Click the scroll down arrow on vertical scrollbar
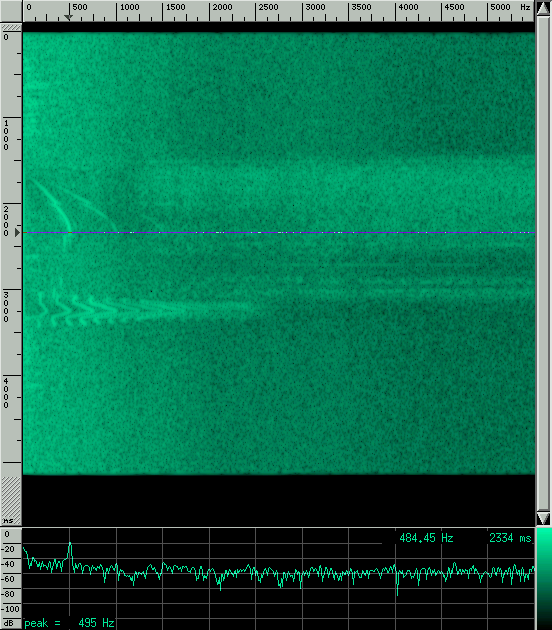 click(x=543, y=518)
